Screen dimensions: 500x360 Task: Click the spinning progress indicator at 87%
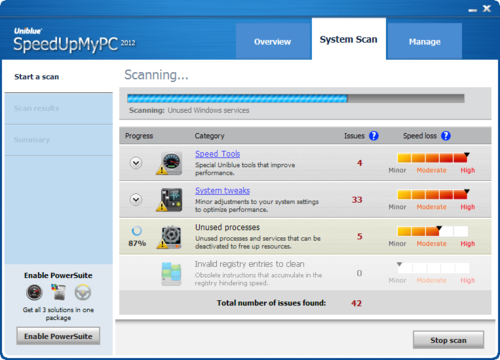tap(137, 231)
